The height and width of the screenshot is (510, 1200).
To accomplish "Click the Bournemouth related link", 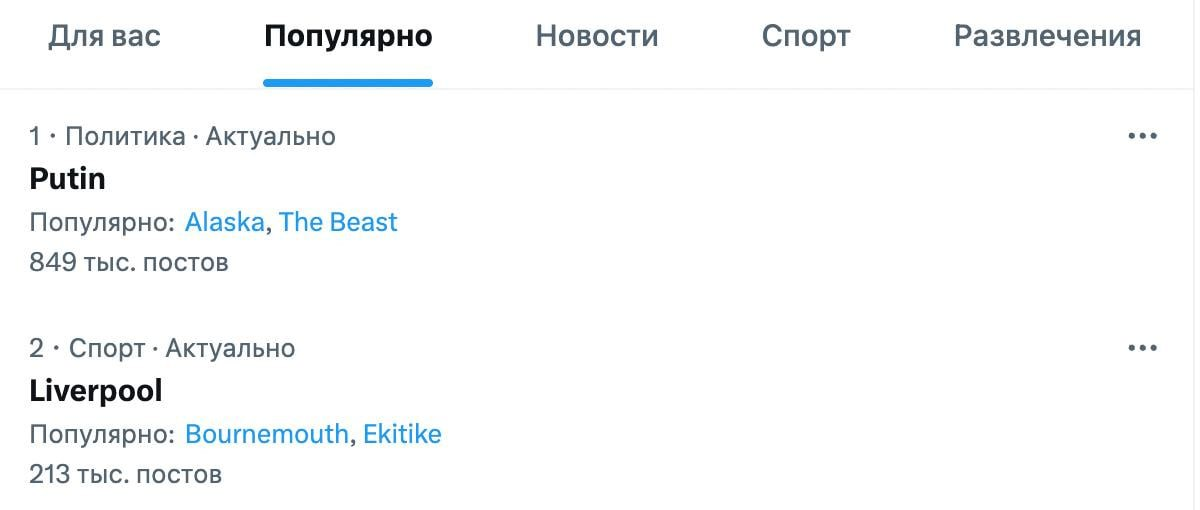I will pos(267,434).
